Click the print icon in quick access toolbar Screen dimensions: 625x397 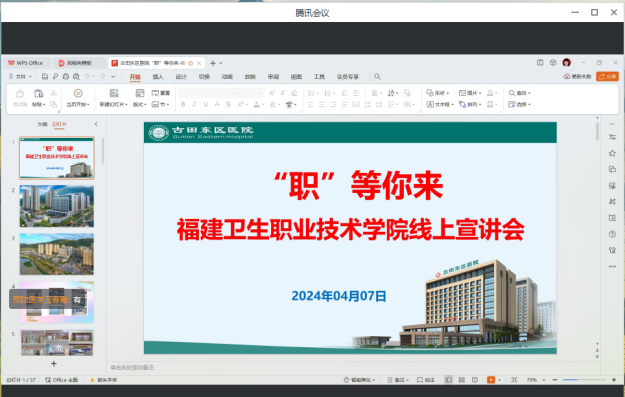(x=66, y=77)
